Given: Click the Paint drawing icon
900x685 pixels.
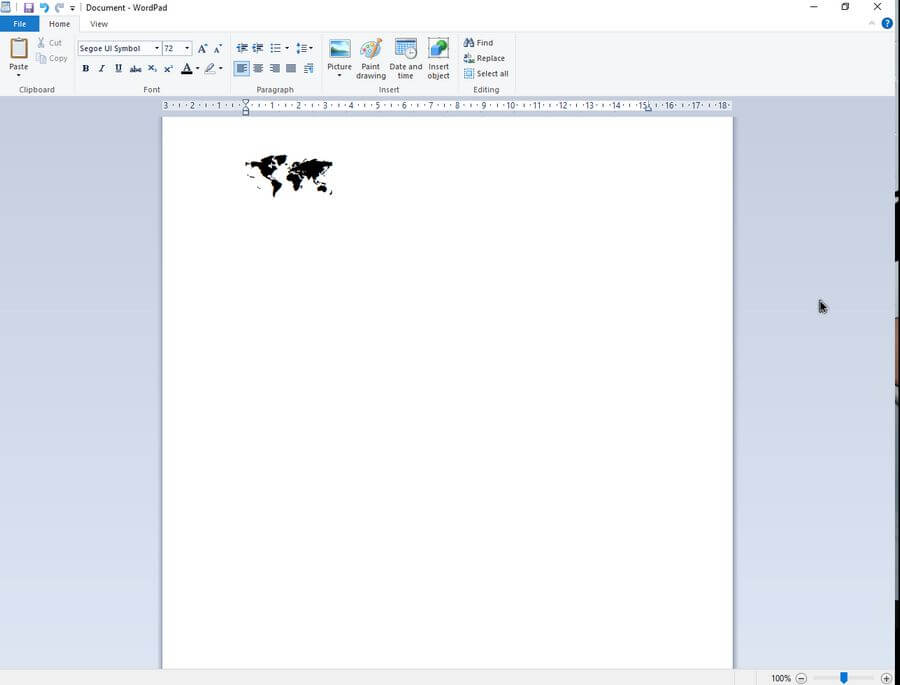Looking at the screenshot, I should click(x=370, y=49).
